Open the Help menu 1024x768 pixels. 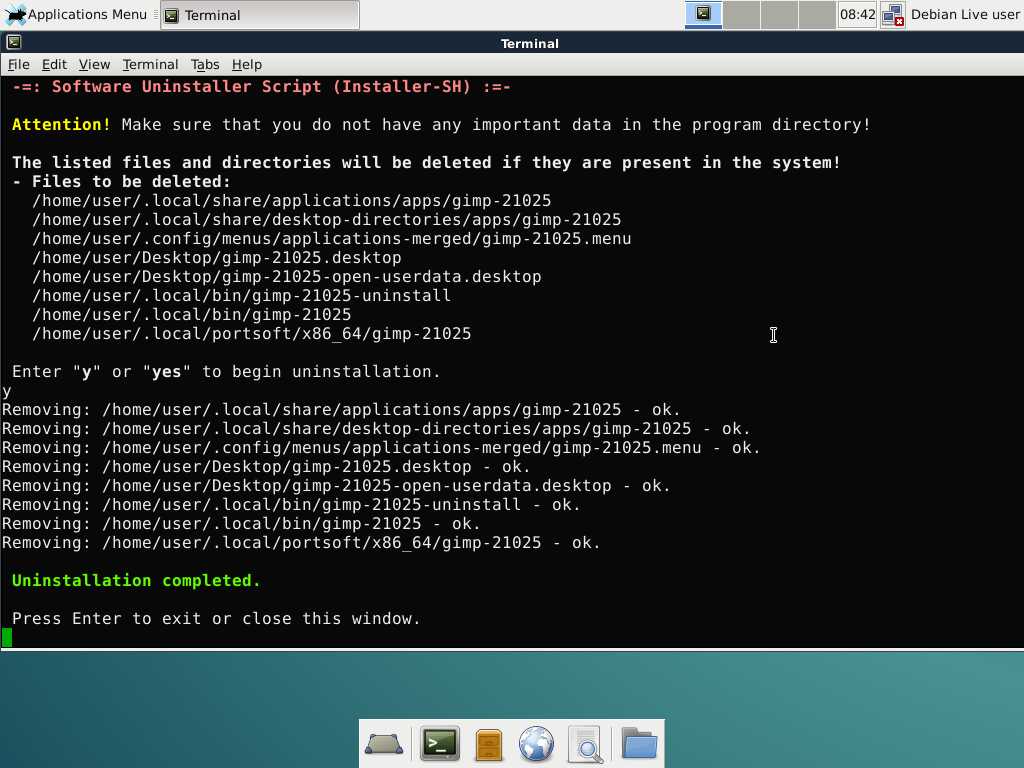pos(247,64)
